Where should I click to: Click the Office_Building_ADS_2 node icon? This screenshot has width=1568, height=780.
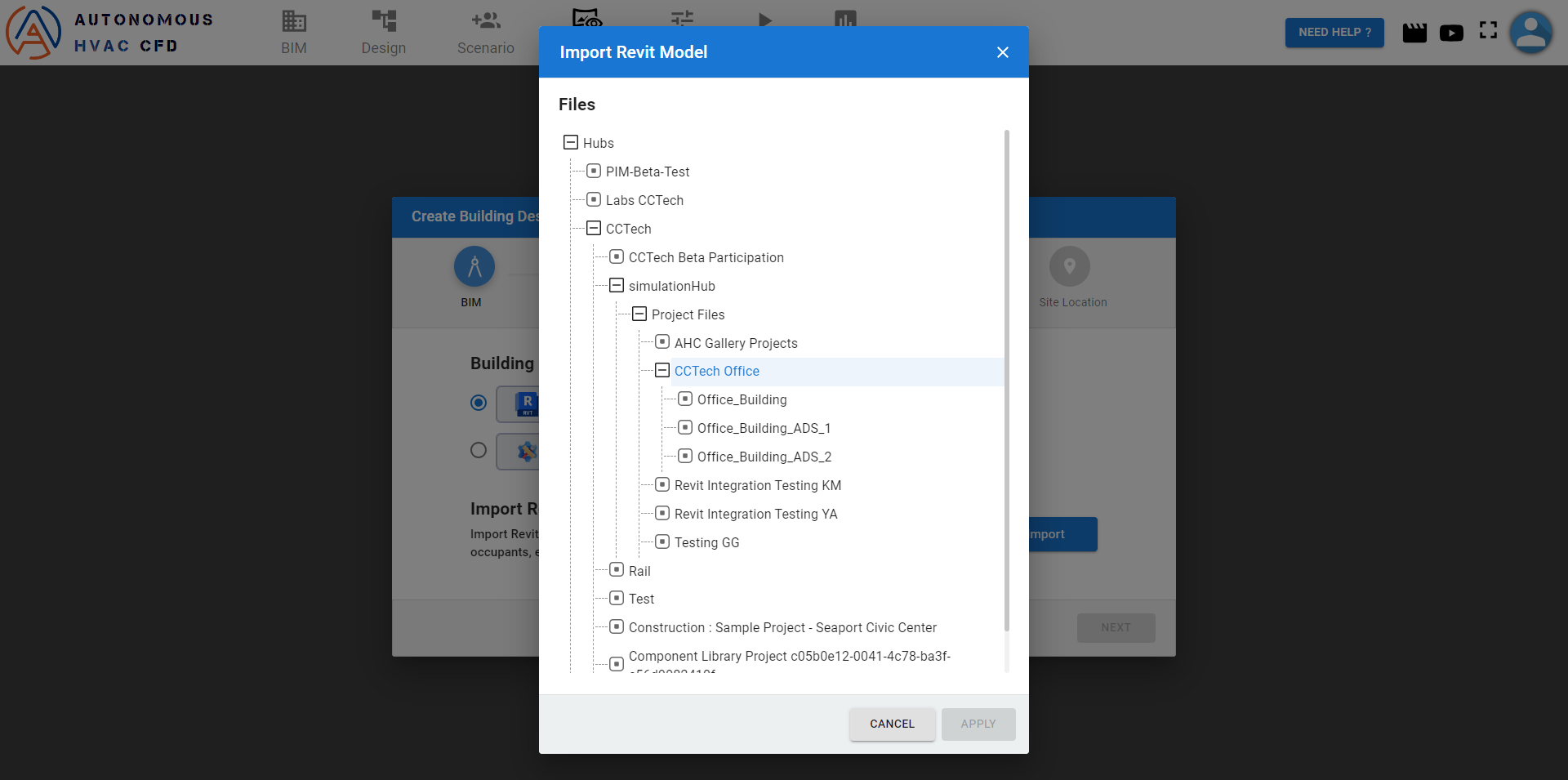(x=685, y=457)
